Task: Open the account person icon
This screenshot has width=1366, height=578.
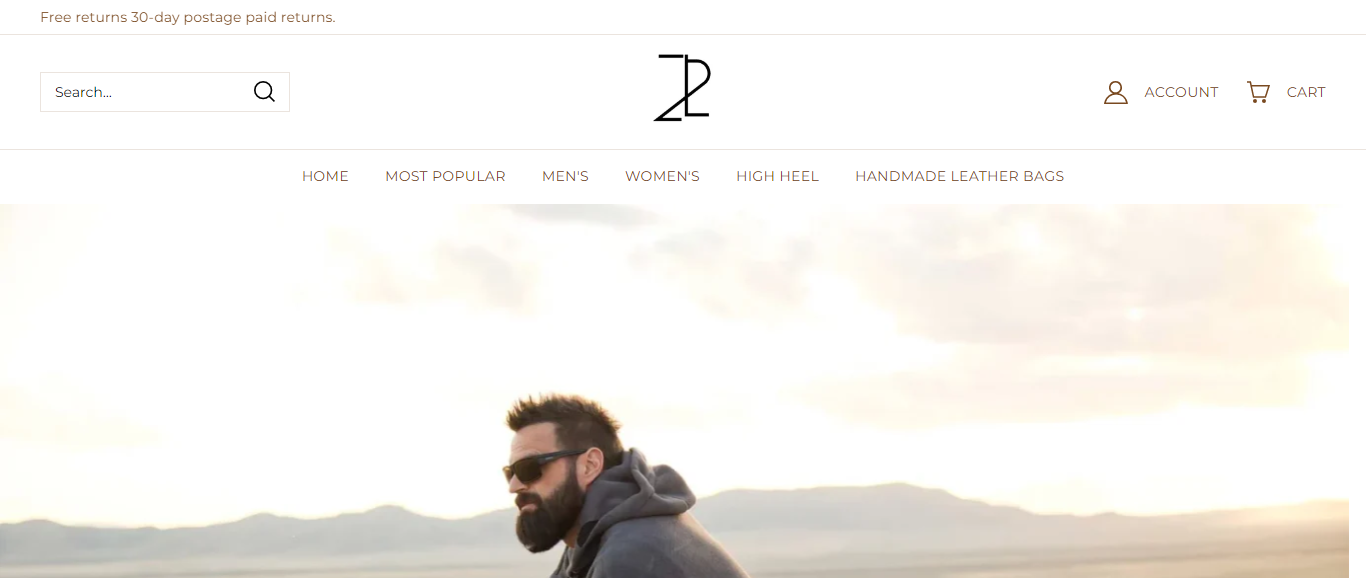Action: click(1115, 93)
